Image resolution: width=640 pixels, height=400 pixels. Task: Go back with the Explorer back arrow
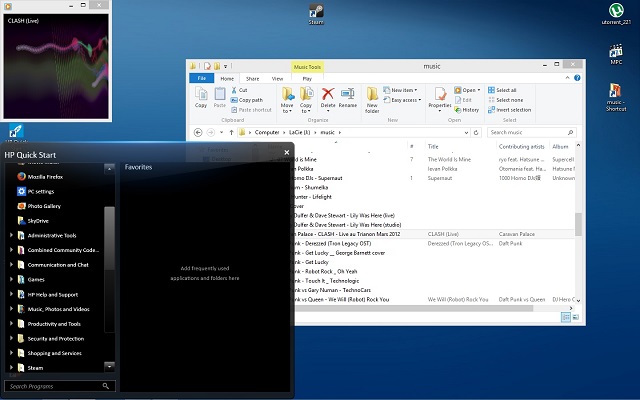(198, 132)
